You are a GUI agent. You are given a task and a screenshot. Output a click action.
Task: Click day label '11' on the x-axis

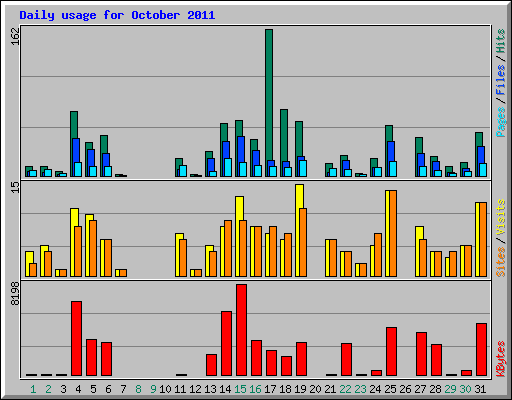point(180,389)
